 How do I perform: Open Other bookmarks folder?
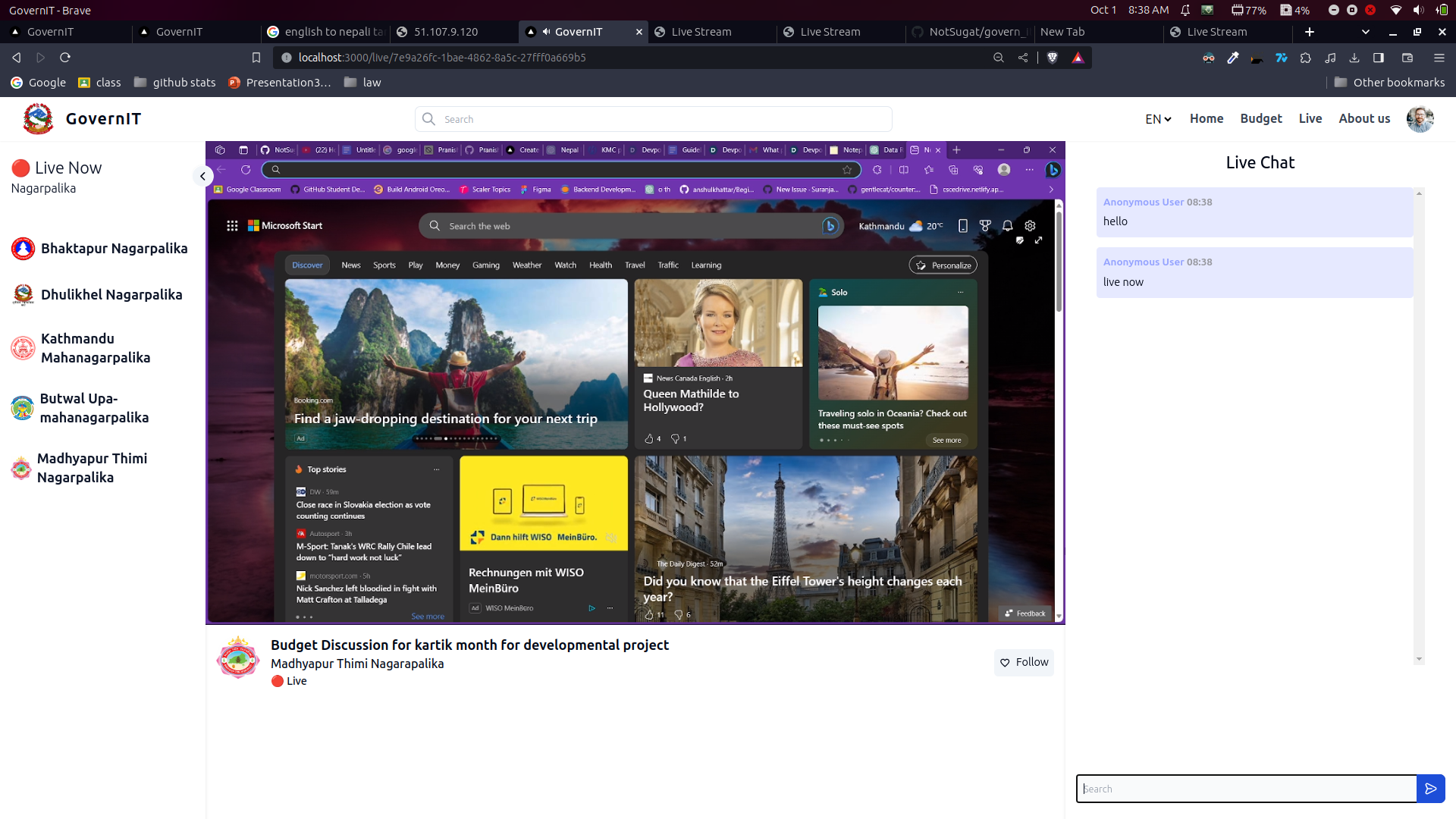(x=1389, y=83)
